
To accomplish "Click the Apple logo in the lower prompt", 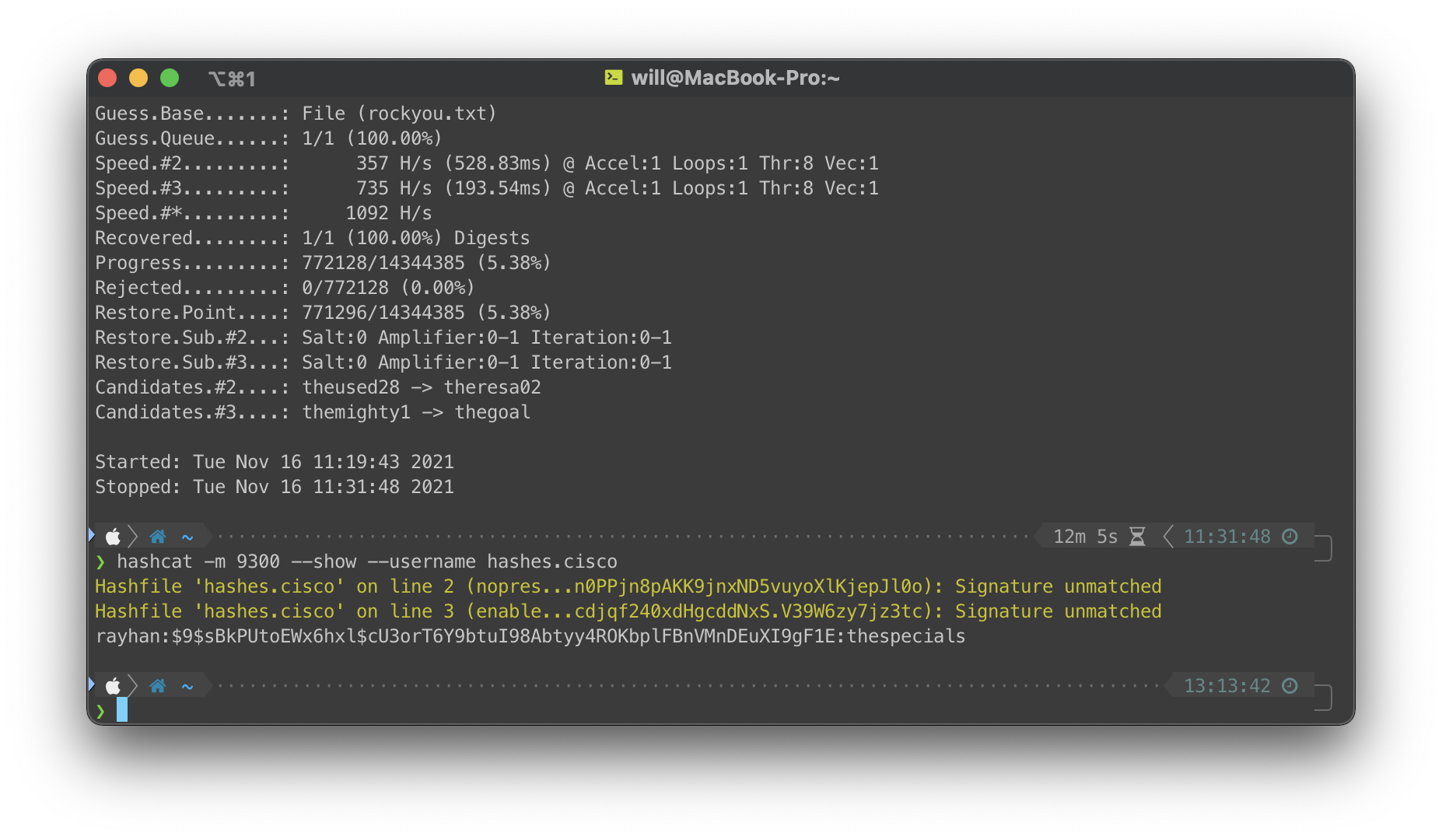I will [113, 686].
